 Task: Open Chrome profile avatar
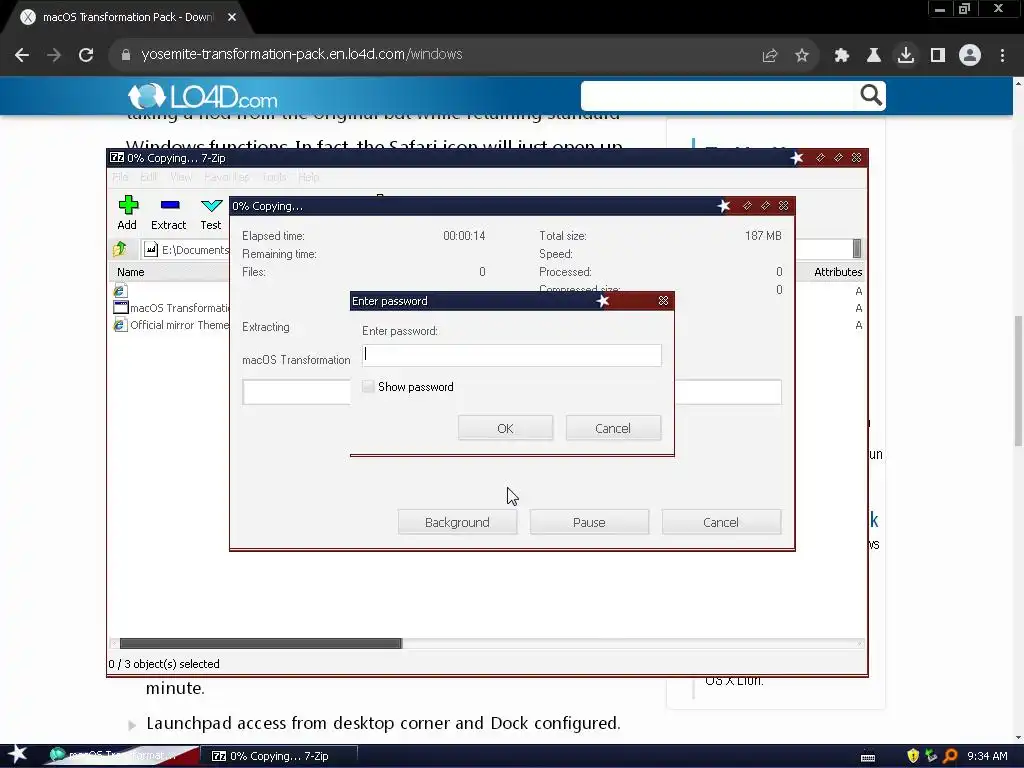(x=970, y=56)
